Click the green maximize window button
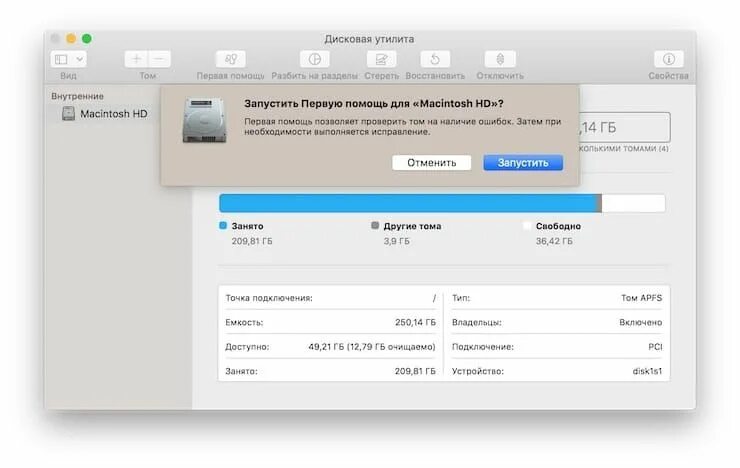Screen dimensions: 740x468 click(x=87, y=39)
